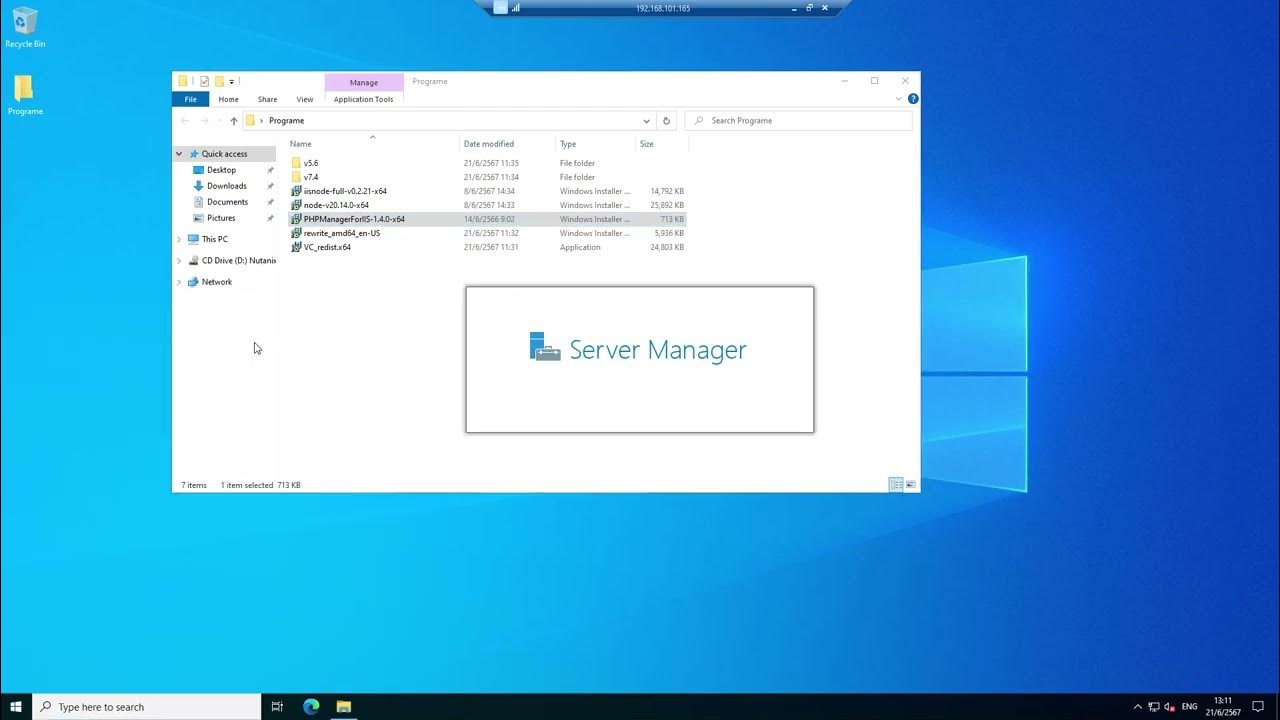
Task: Open the Share ribbon tab
Action: (267, 99)
